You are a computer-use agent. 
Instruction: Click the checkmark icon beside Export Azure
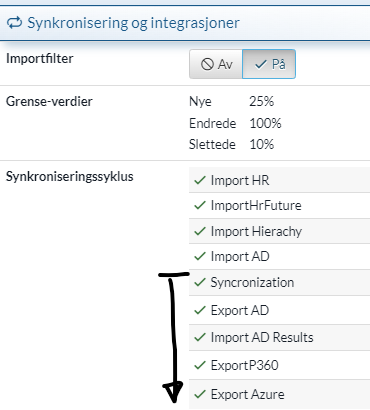click(200, 394)
